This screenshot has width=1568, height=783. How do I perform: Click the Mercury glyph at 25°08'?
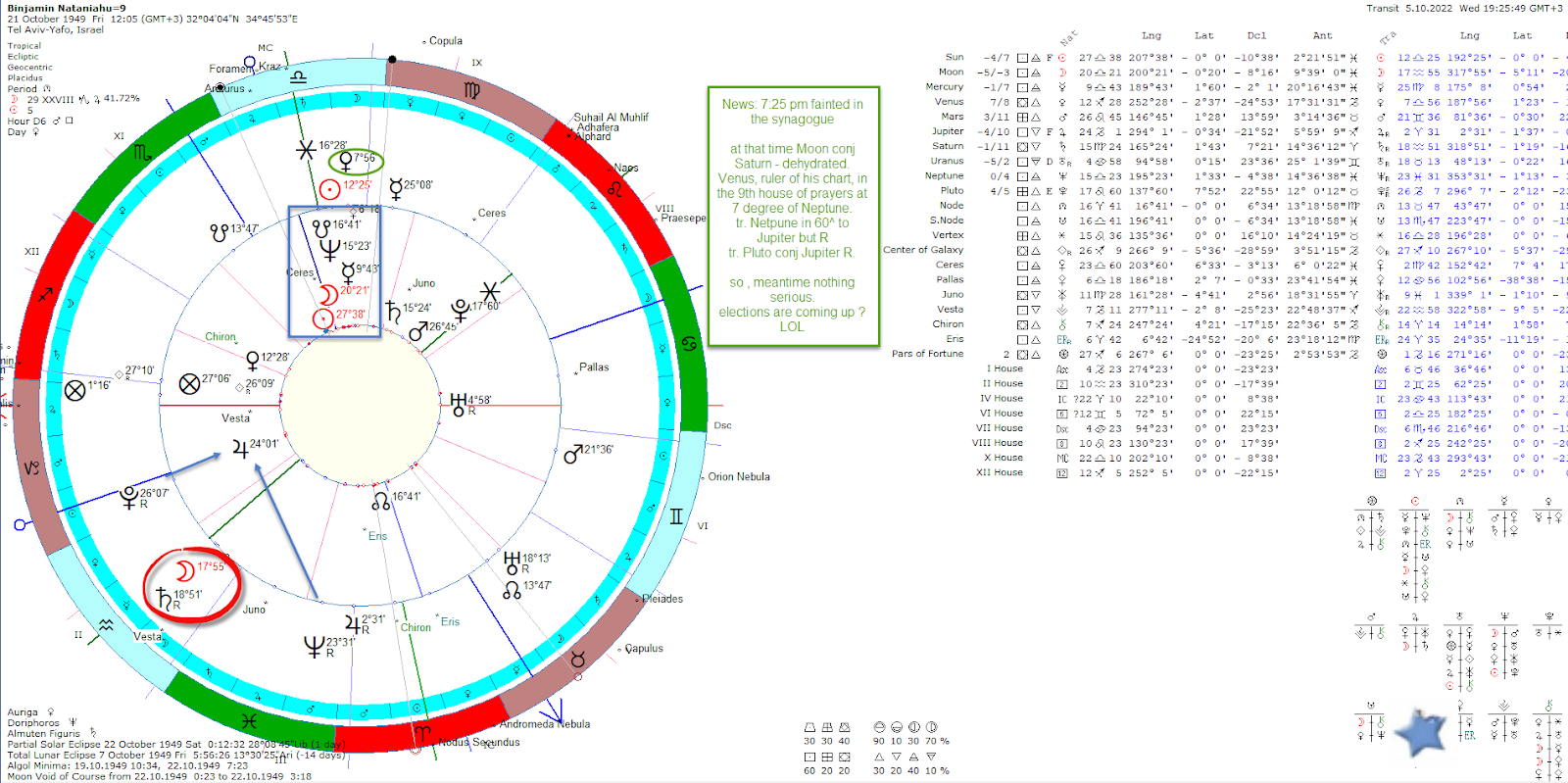(x=395, y=188)
